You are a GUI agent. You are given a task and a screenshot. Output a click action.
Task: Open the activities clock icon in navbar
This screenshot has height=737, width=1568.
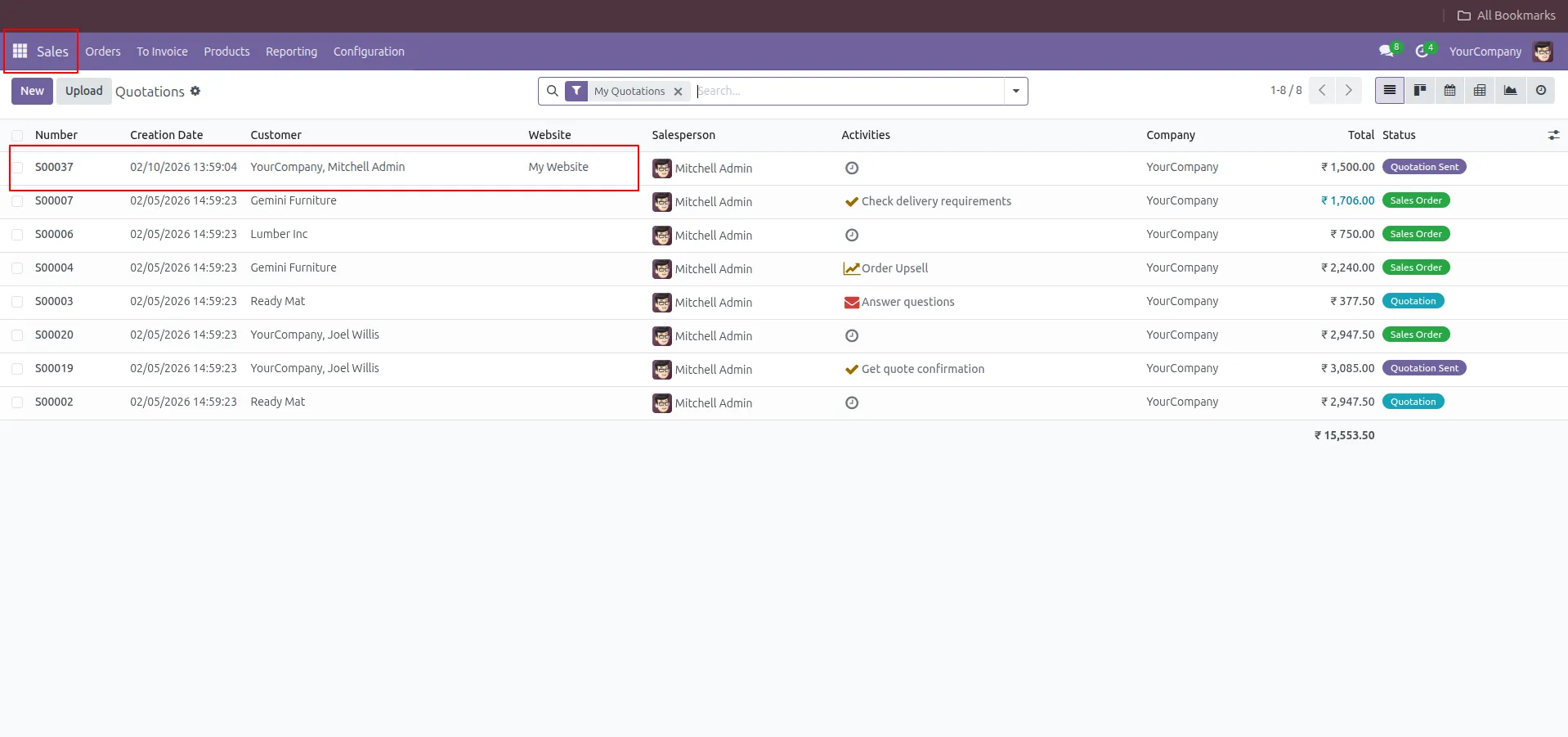click(1422, 51)
